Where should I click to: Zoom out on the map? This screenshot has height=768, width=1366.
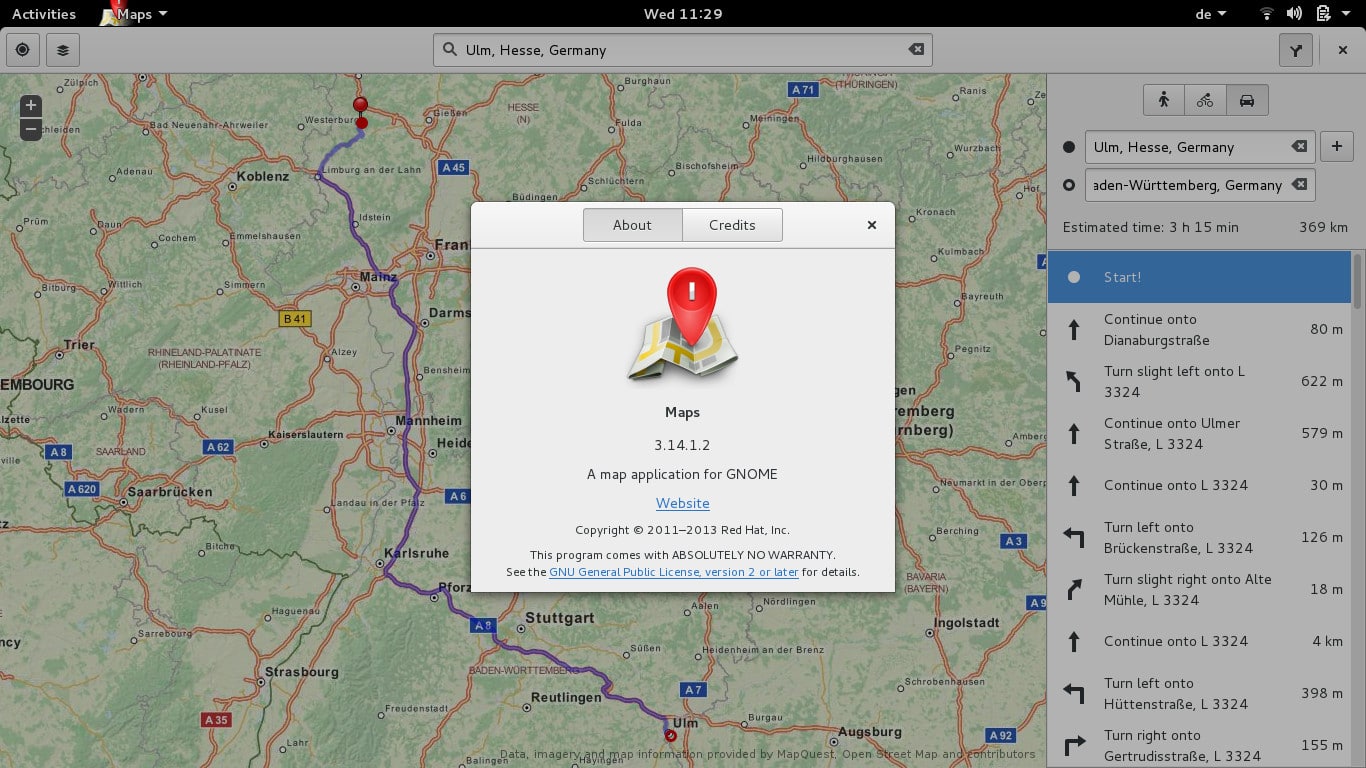[31, 129]
